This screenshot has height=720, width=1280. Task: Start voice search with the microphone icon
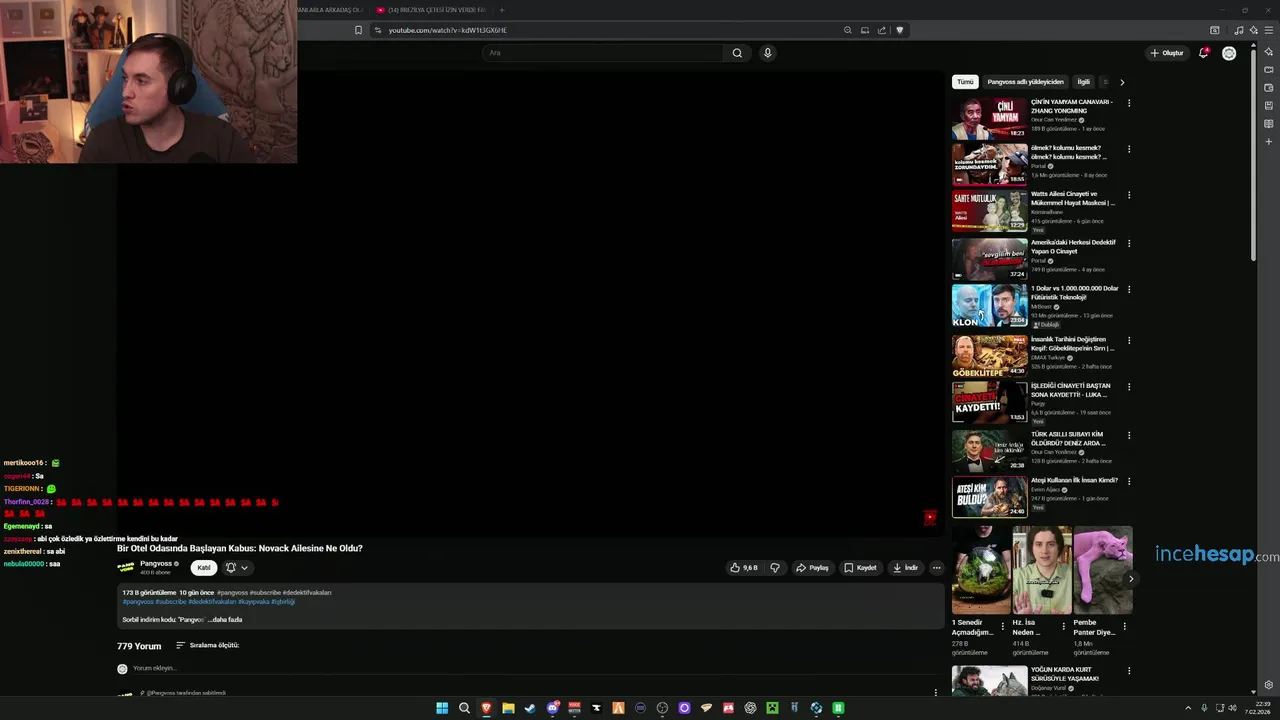pyautogui.click(x=767, y=53)
